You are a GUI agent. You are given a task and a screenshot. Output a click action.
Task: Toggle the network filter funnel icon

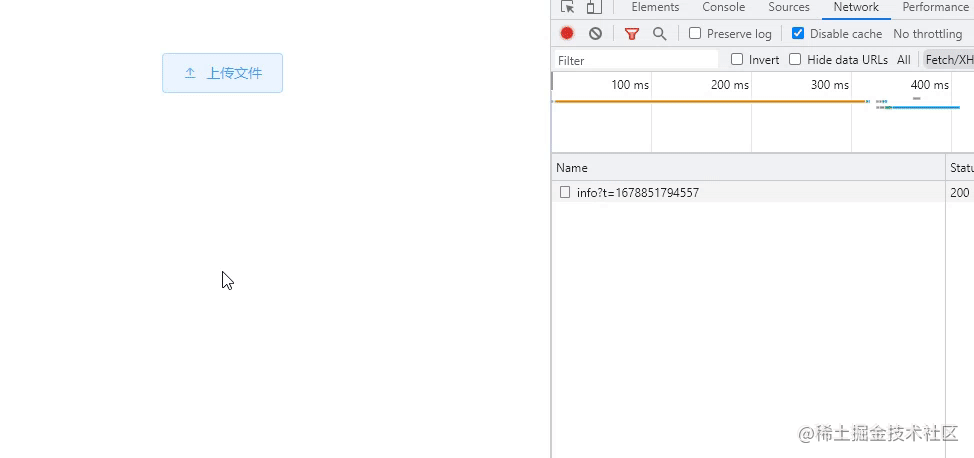[x=632, y=34]
